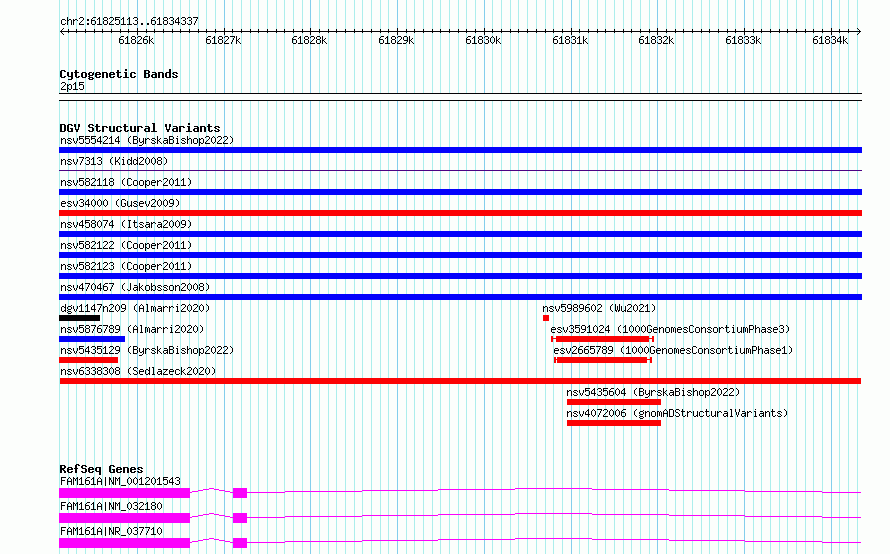The image size is (890, 554).
Task: Click large magenta exon of NM_001201543
Action: click(124, 493)
